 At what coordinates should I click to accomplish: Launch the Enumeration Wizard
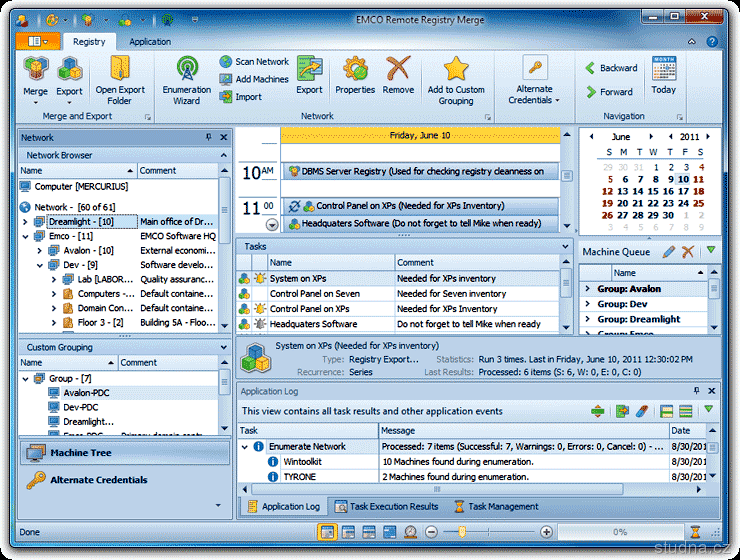pyautogui.click(x=187, y=81)
